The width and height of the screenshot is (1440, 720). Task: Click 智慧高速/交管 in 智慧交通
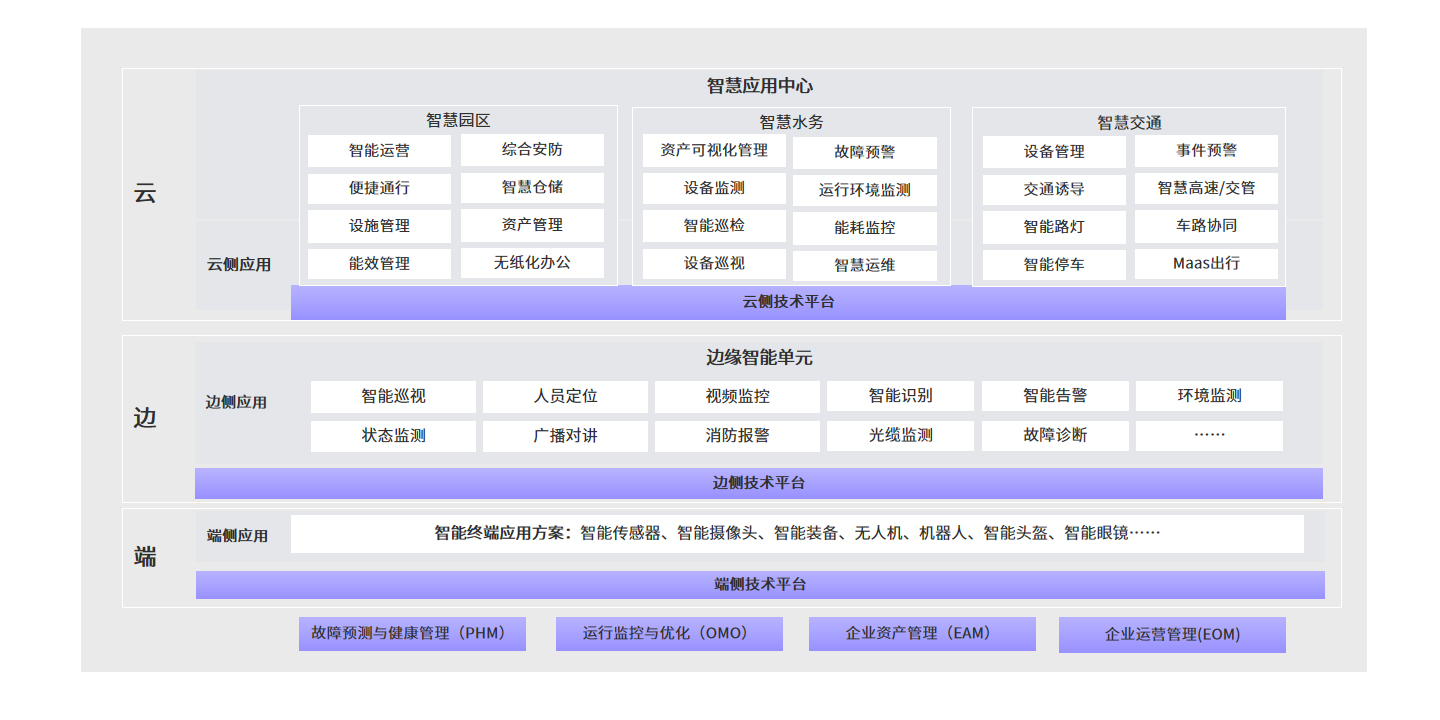coord(1206,188)
